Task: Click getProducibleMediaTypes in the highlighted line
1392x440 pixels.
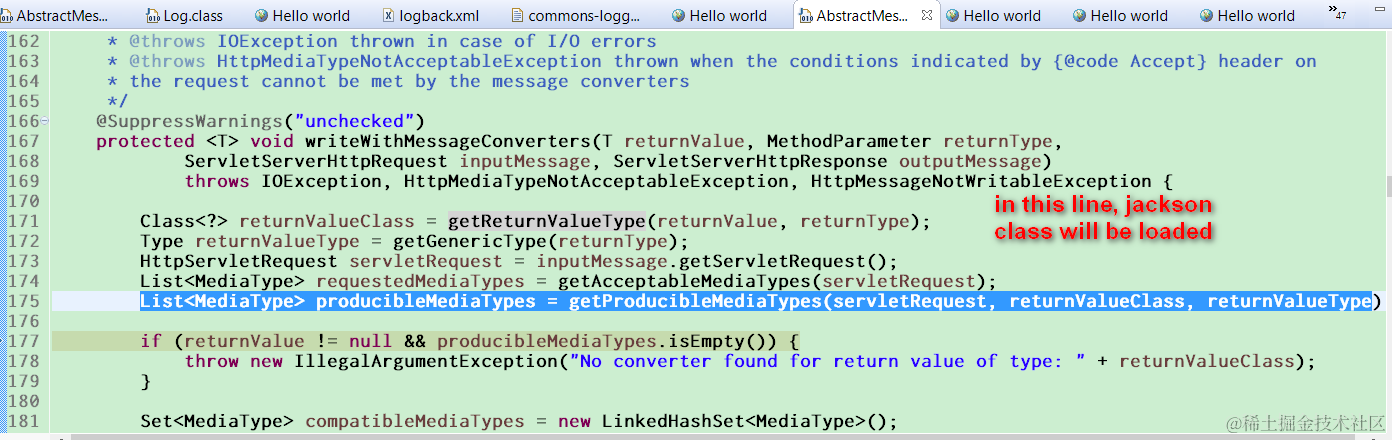Action: tap(695, 301)
